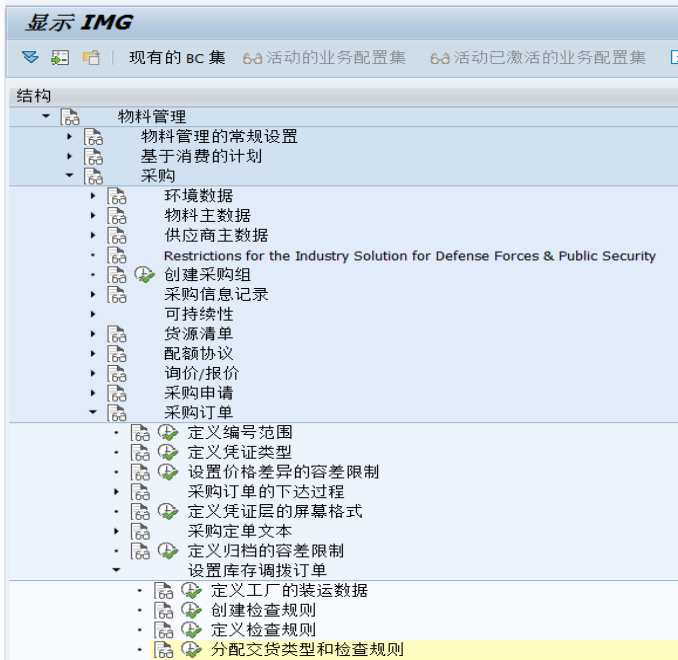Expand the 采购申请 node

click(93, 393)
